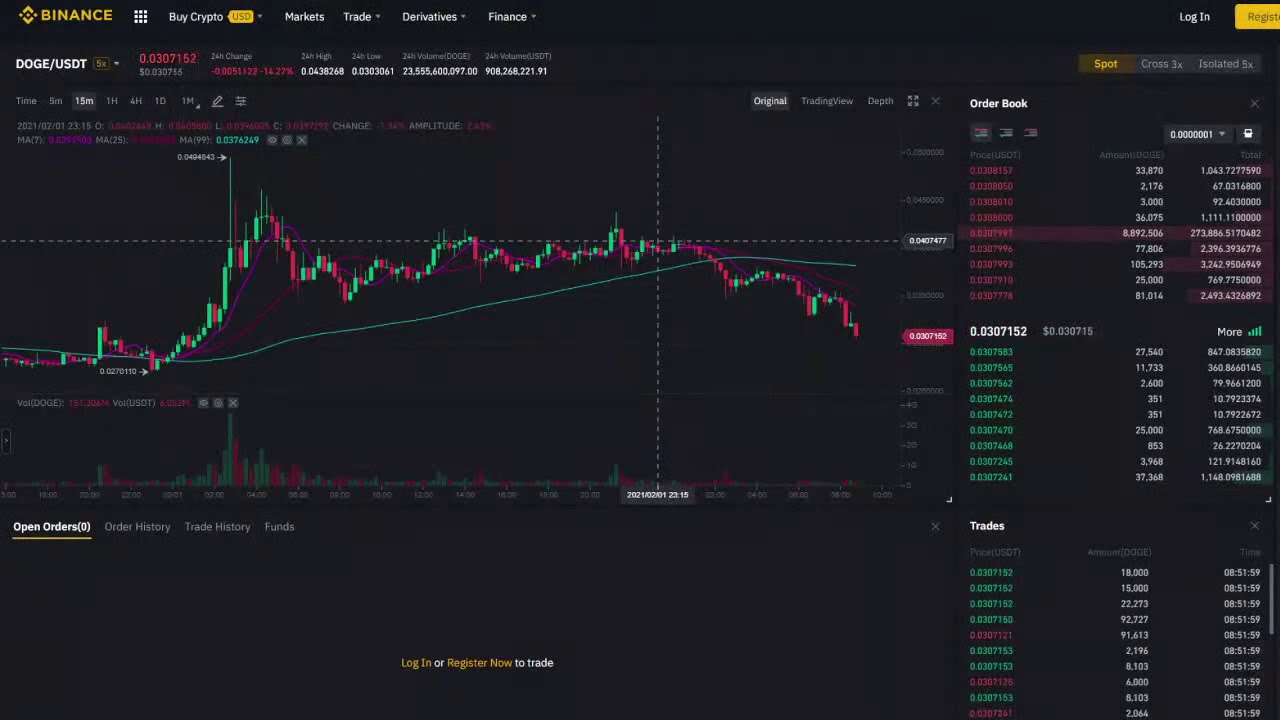Remove the MA indicator from chart
Image resolution: width=1280 pixels, height=720 pixels.
302,140
